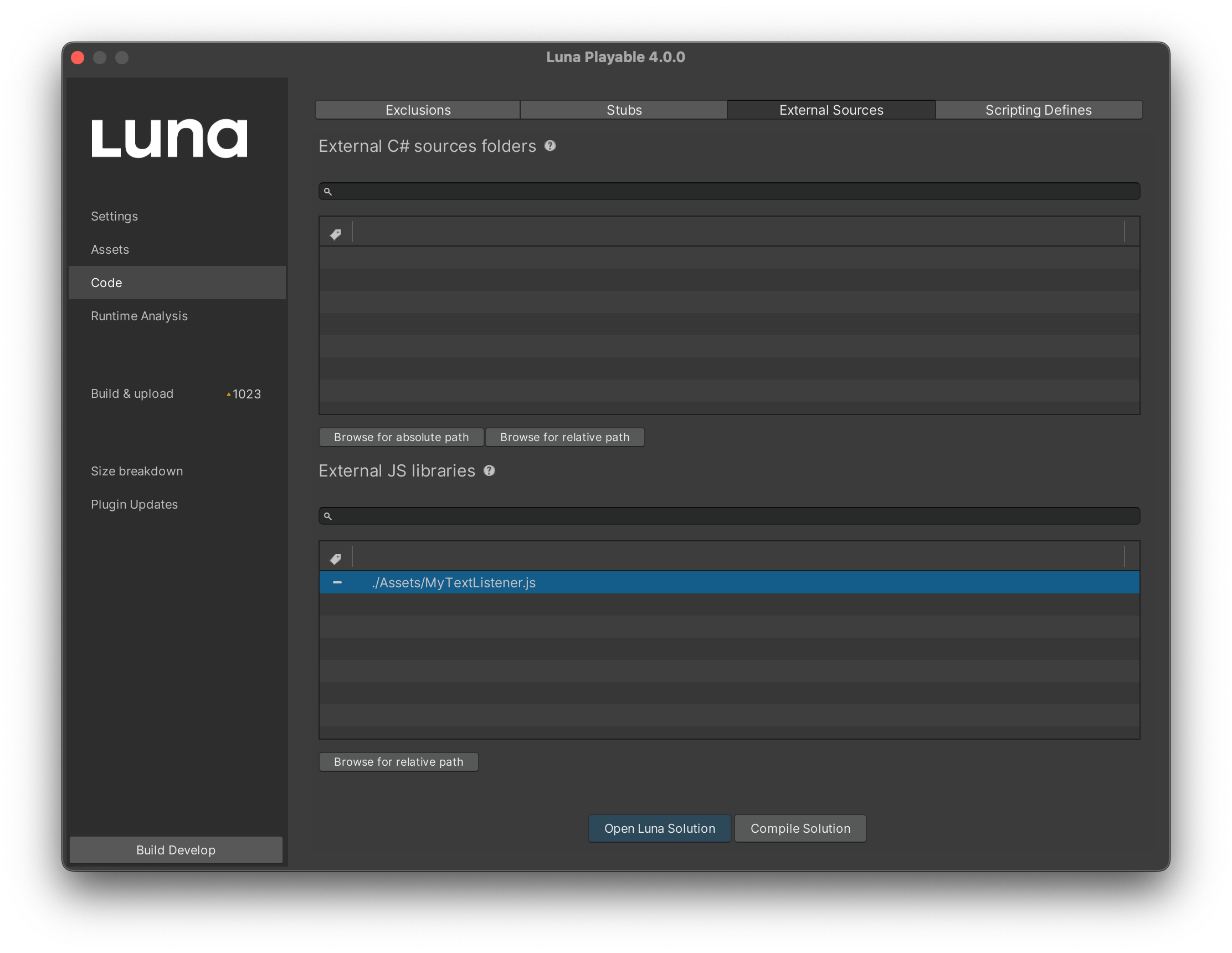
Task: Select the ./Assets/MyTextListener.js row
Action: pyautogui.click(x=730, y=582)
